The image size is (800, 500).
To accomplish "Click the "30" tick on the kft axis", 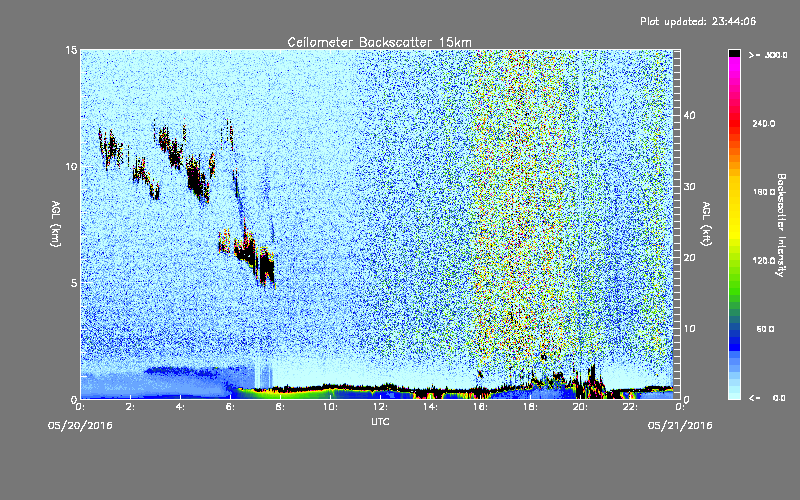I will coord(689,187).
